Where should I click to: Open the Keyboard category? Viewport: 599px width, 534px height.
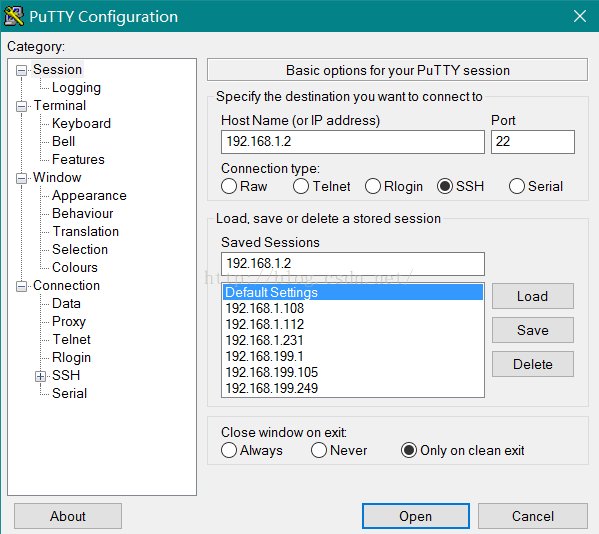pos(81,123)
